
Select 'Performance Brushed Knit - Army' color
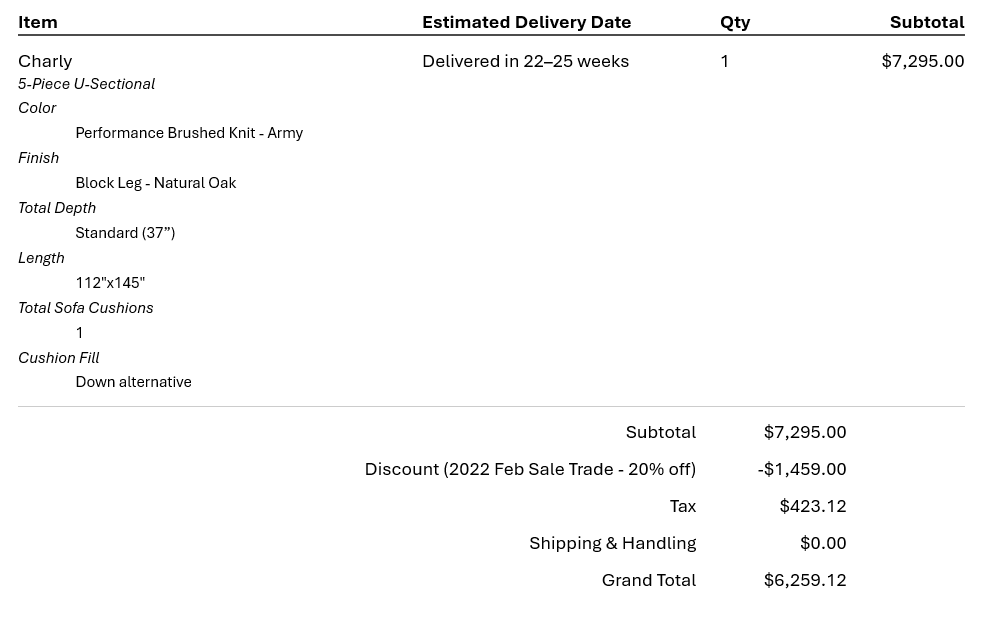point(189,133)
